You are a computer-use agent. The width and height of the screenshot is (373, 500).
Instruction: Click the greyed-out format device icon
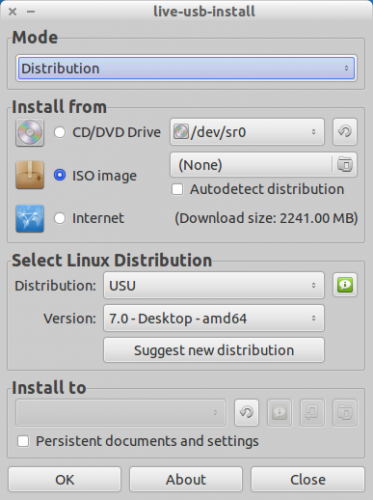[x=312, y=413]
